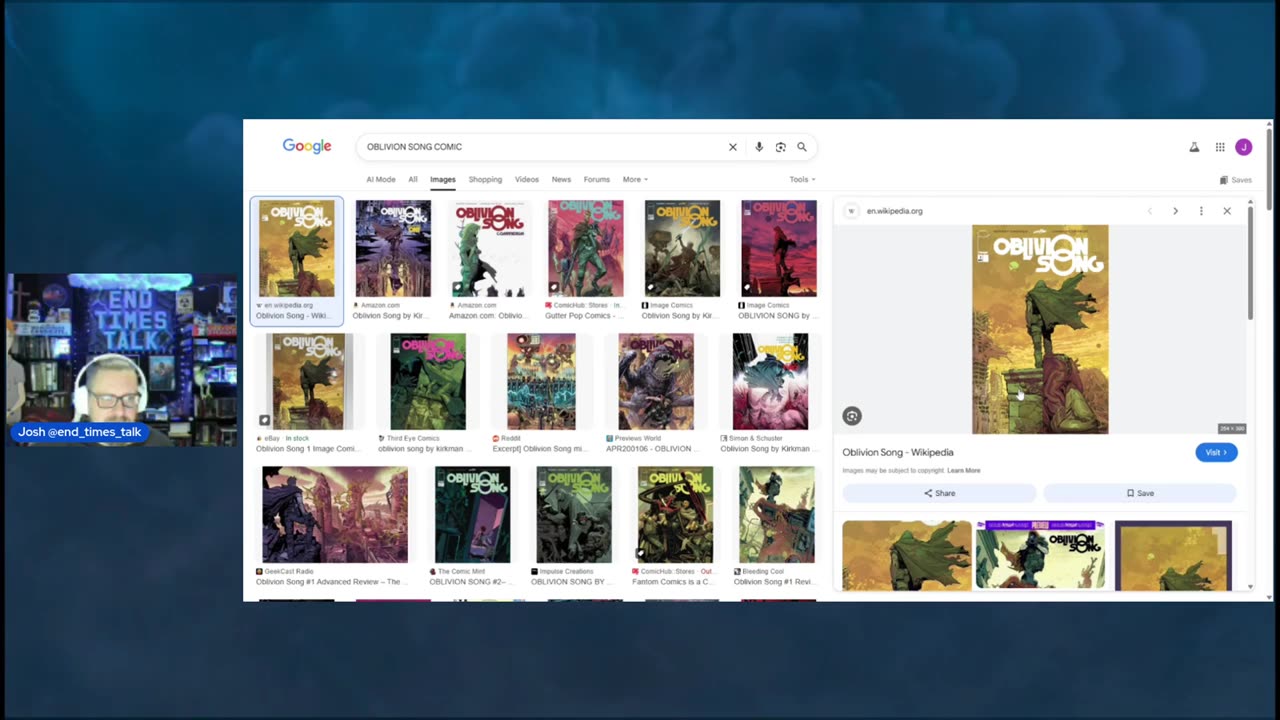Select the Images tab
The image size is (1280, 720).
coord(443,180)
